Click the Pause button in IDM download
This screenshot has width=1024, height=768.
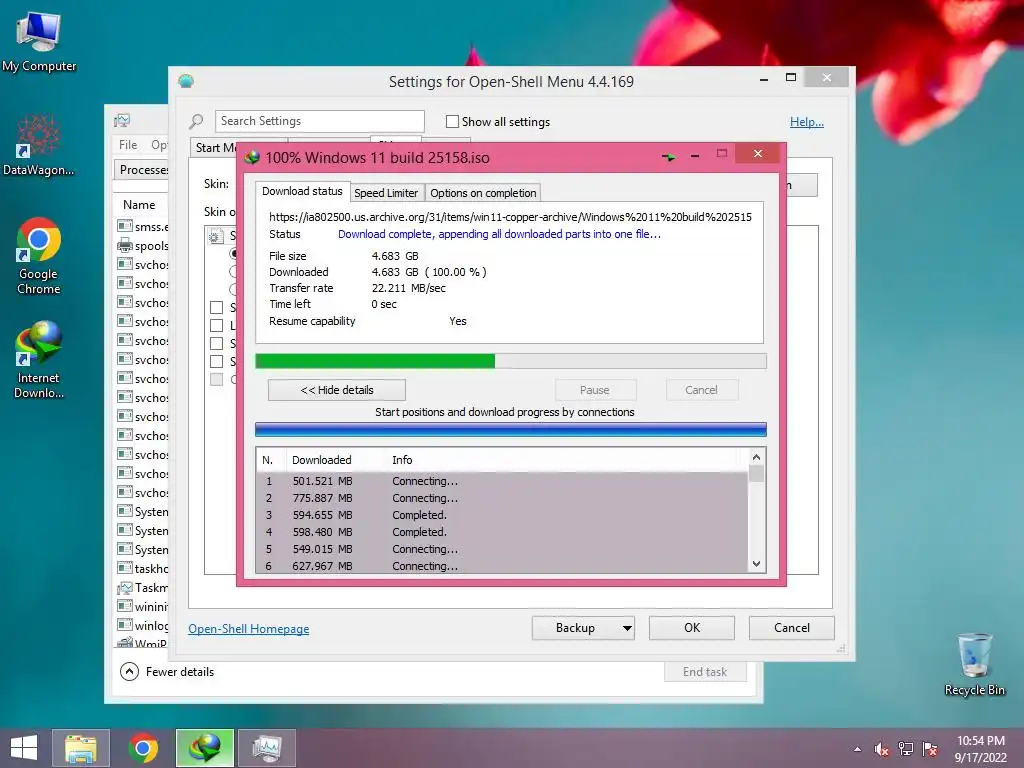(595, 390)
